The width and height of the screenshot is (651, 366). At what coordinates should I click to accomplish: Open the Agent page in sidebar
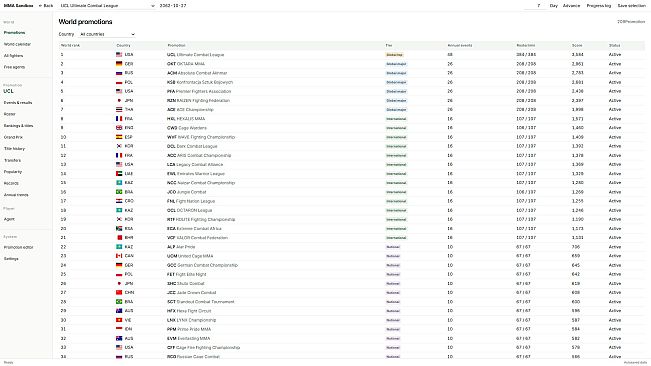point(9,219)
